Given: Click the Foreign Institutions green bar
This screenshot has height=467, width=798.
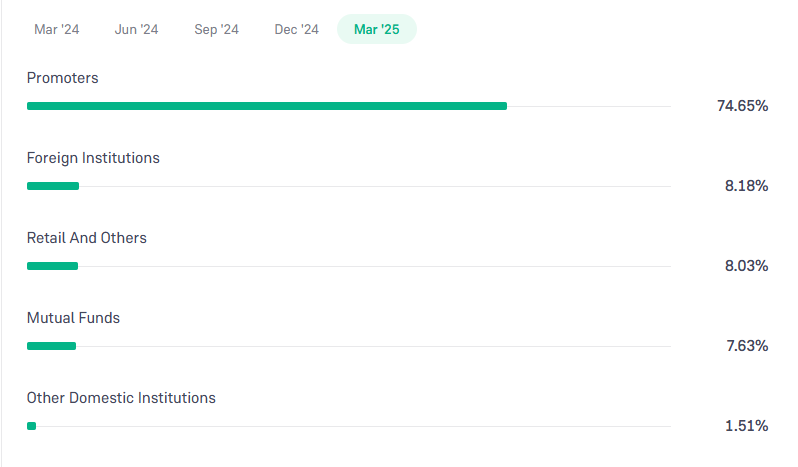Looking at the screenshot, I should 53,186.
